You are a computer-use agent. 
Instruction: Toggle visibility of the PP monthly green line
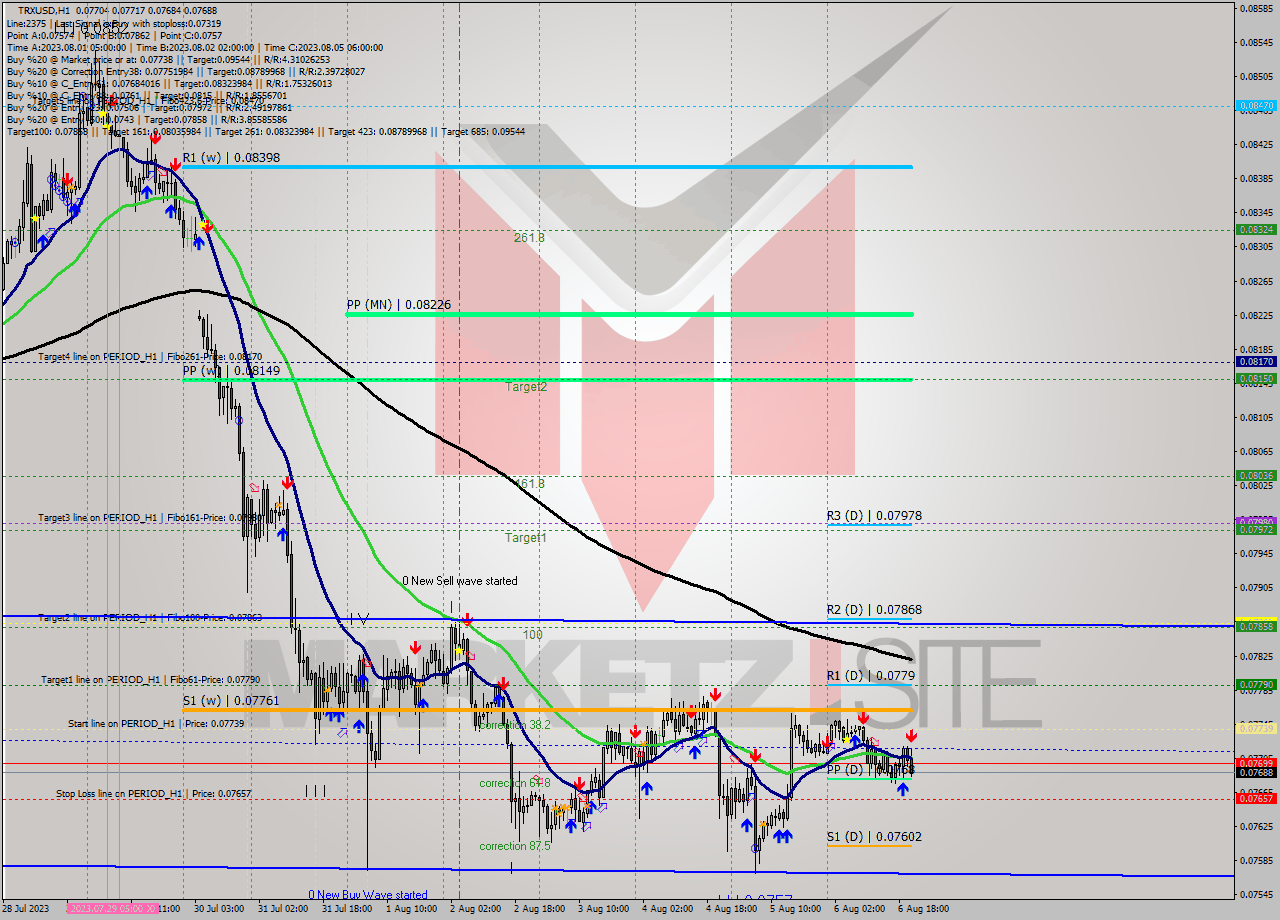point(600,313)
